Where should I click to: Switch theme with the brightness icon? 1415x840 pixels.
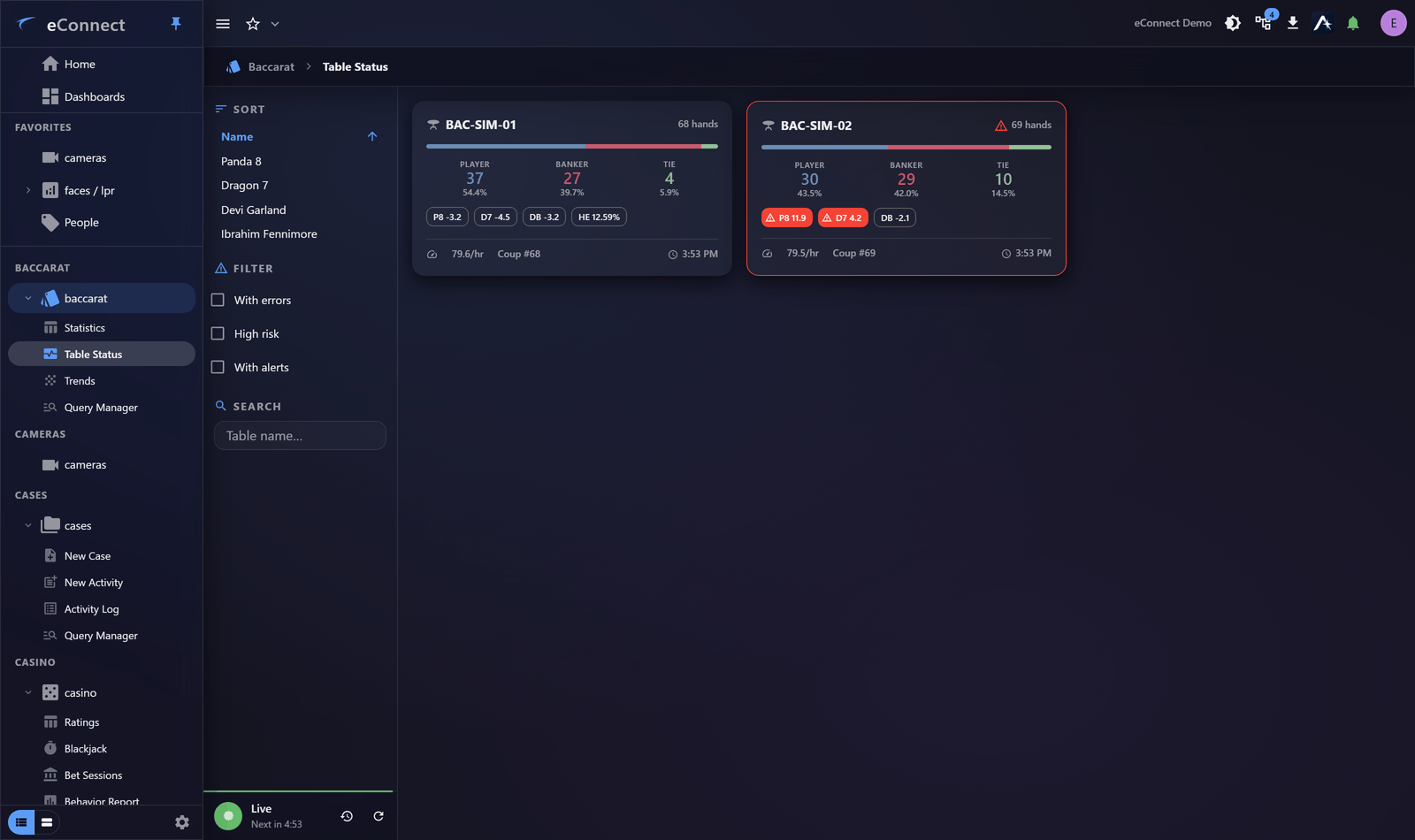coord(1233,23)
